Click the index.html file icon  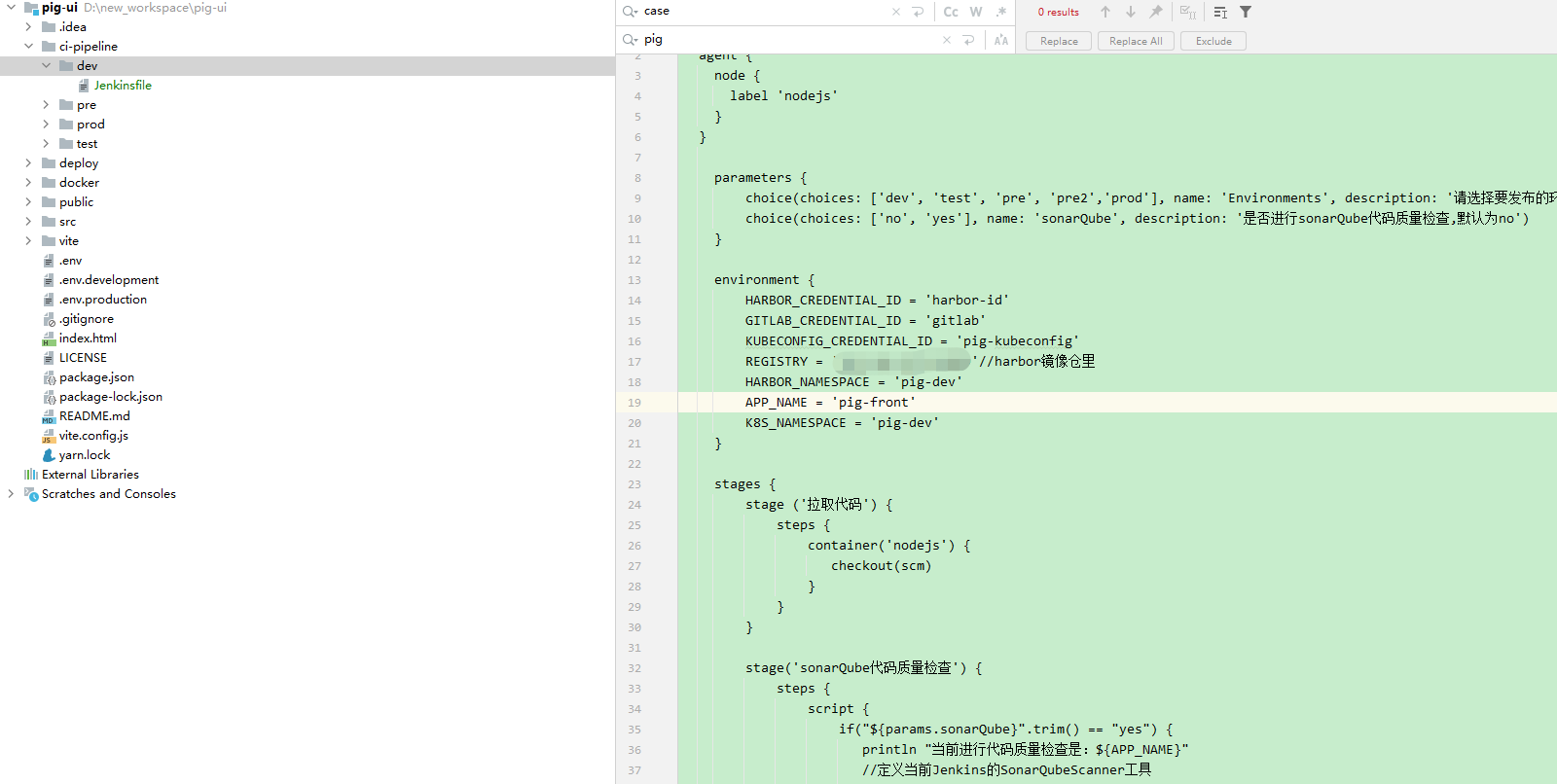[x=49, y=339]
